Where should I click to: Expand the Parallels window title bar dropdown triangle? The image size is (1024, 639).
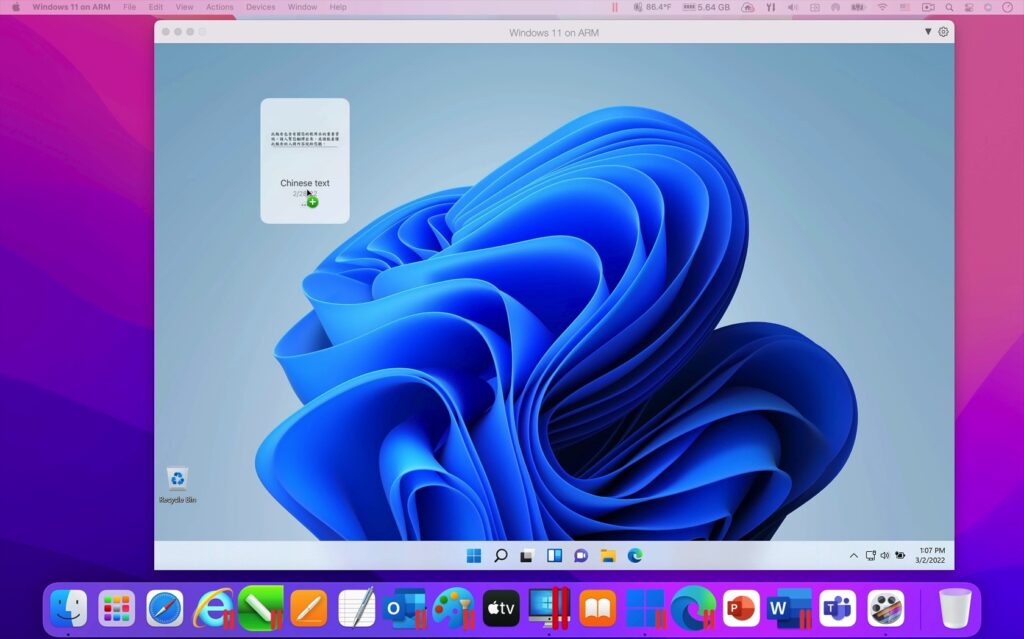point(927,32)
